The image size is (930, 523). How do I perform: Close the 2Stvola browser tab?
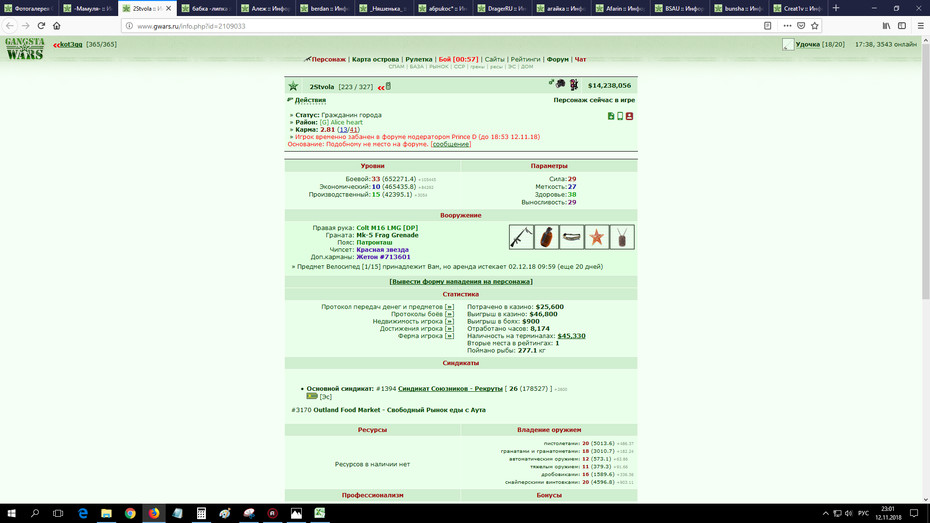[x=168, y=8]
